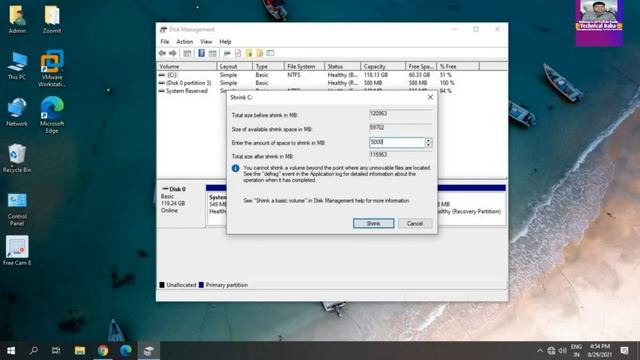The width and height of the screenshot is (640, 360).
Task: Select the Network desktop icon
Action: tap(17, 112)
